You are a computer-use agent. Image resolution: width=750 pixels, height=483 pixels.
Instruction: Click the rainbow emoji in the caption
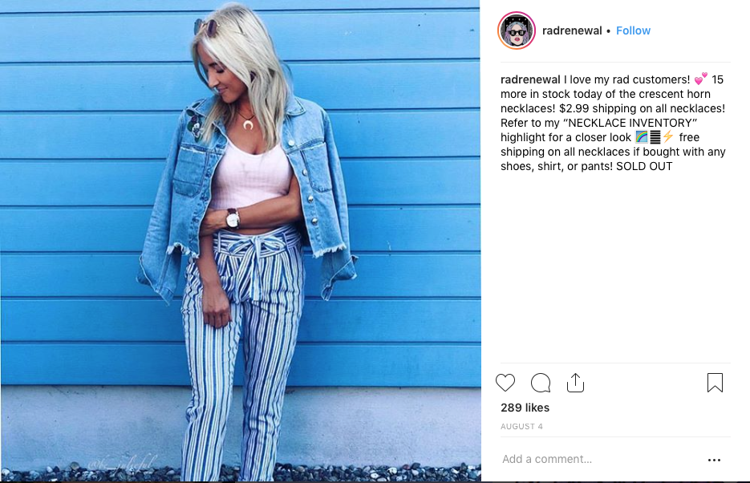pos(641,137)
